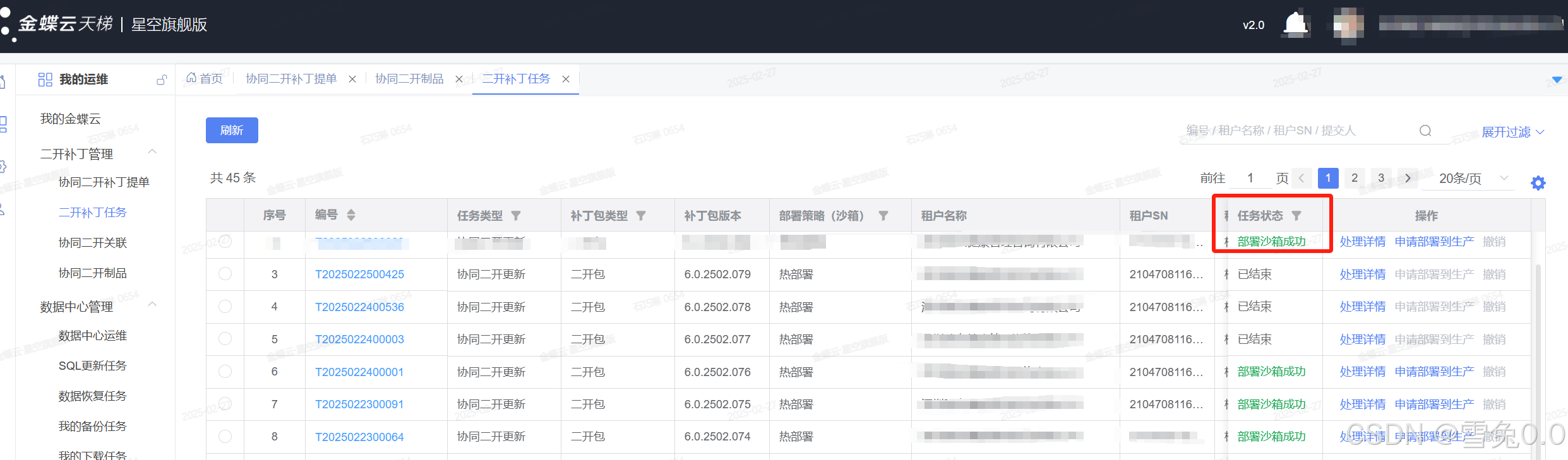Open 协同二开补丁提单 in sidebar
Image resolution: width=1568 pixels, height=460 pixels.
(x=104, y=182)
